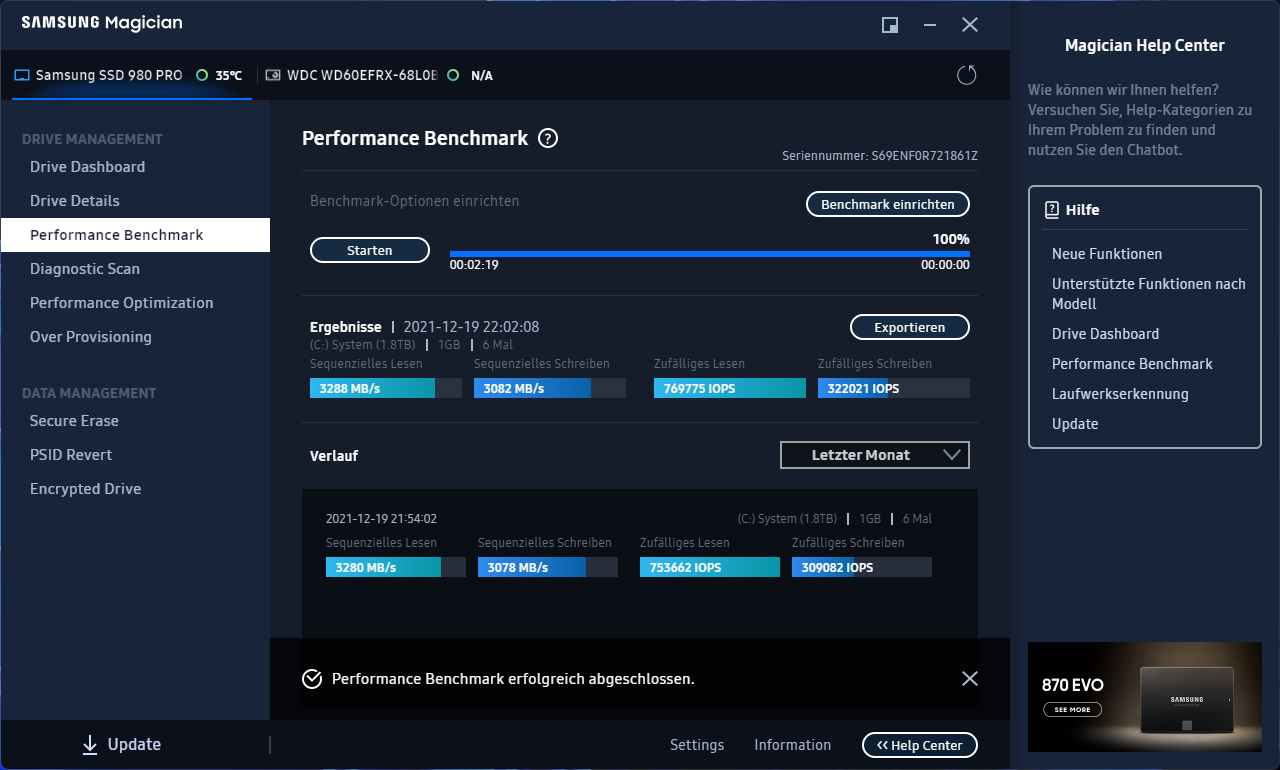1280x770 pixels.
Task: Select the Samsung SSD 980 PRO tab
Action: click(x=130, y=75)
